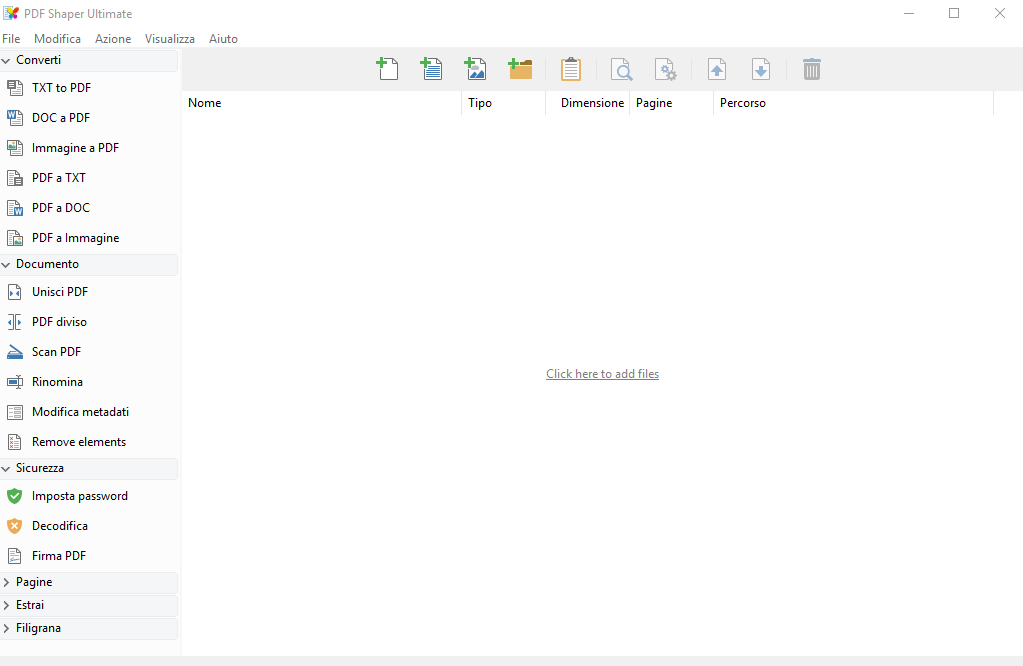The height and width of the screenshot is (666, 1023).
Task: Click the add folder toolbar icon
Action: click(520, 68)
